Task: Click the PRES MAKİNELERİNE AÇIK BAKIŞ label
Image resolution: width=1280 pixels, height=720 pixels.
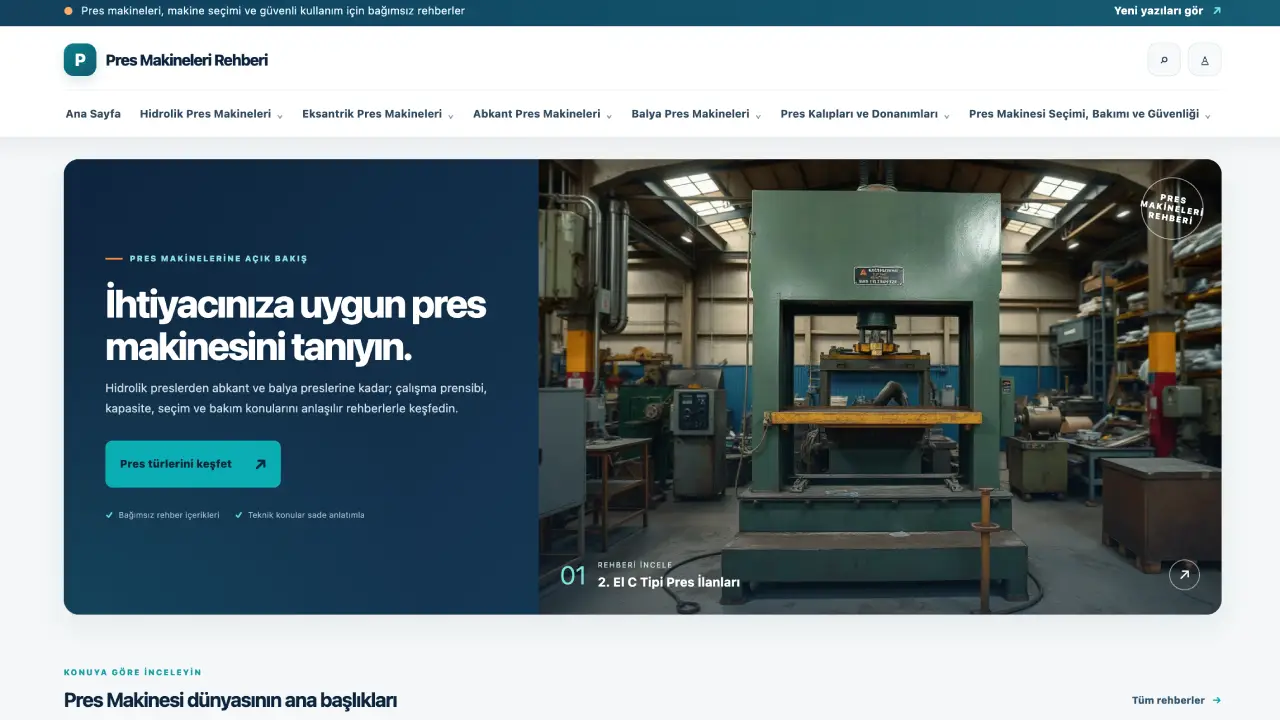Action: [218, 258]
